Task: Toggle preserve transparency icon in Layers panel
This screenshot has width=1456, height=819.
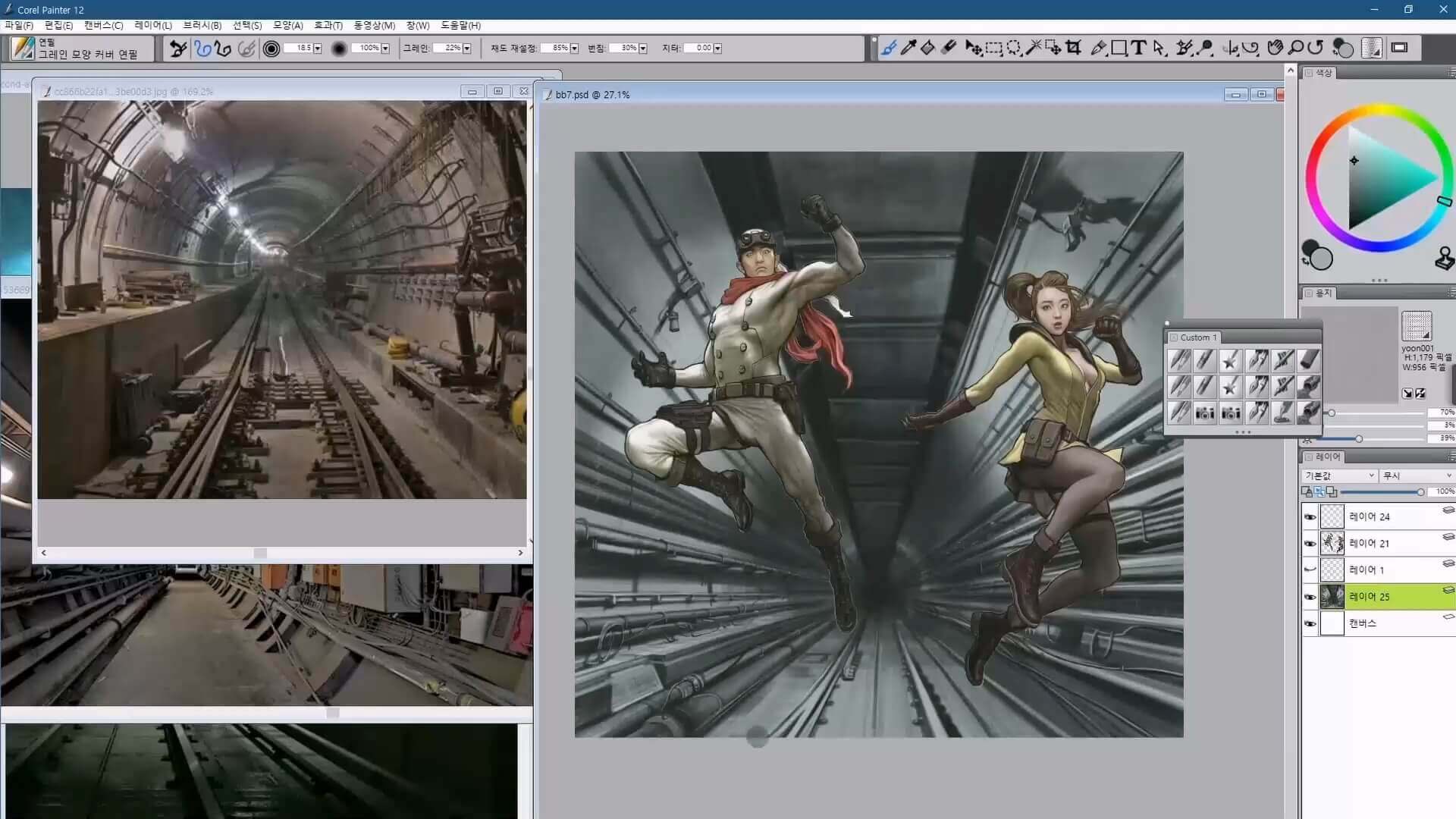Action: pos(1319,492)
